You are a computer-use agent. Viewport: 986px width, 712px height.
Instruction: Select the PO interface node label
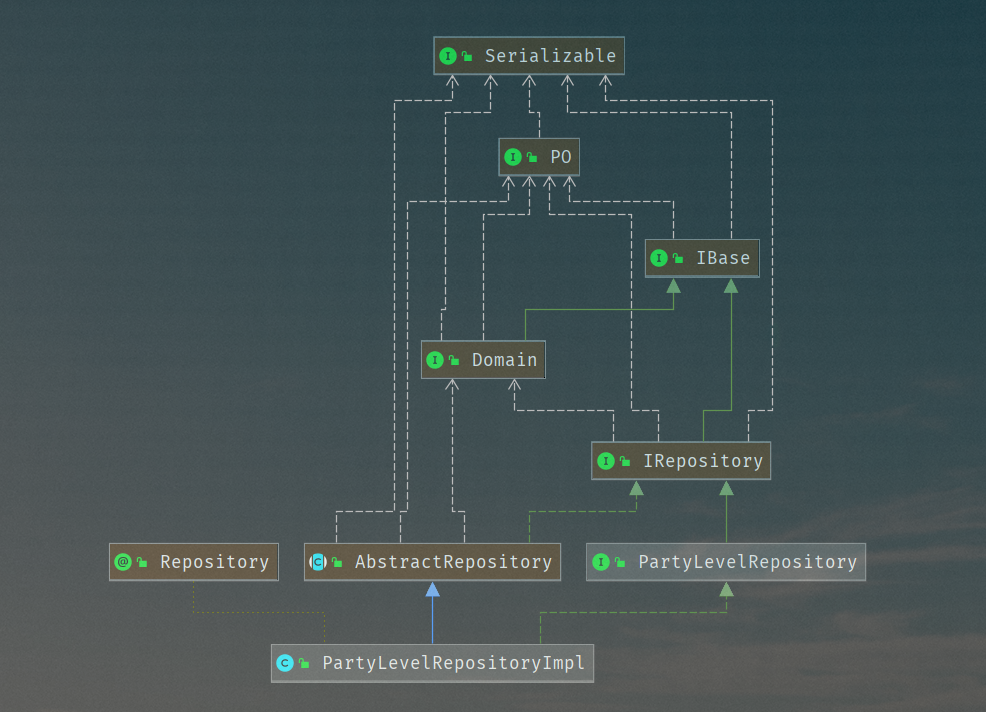point(561,157)
